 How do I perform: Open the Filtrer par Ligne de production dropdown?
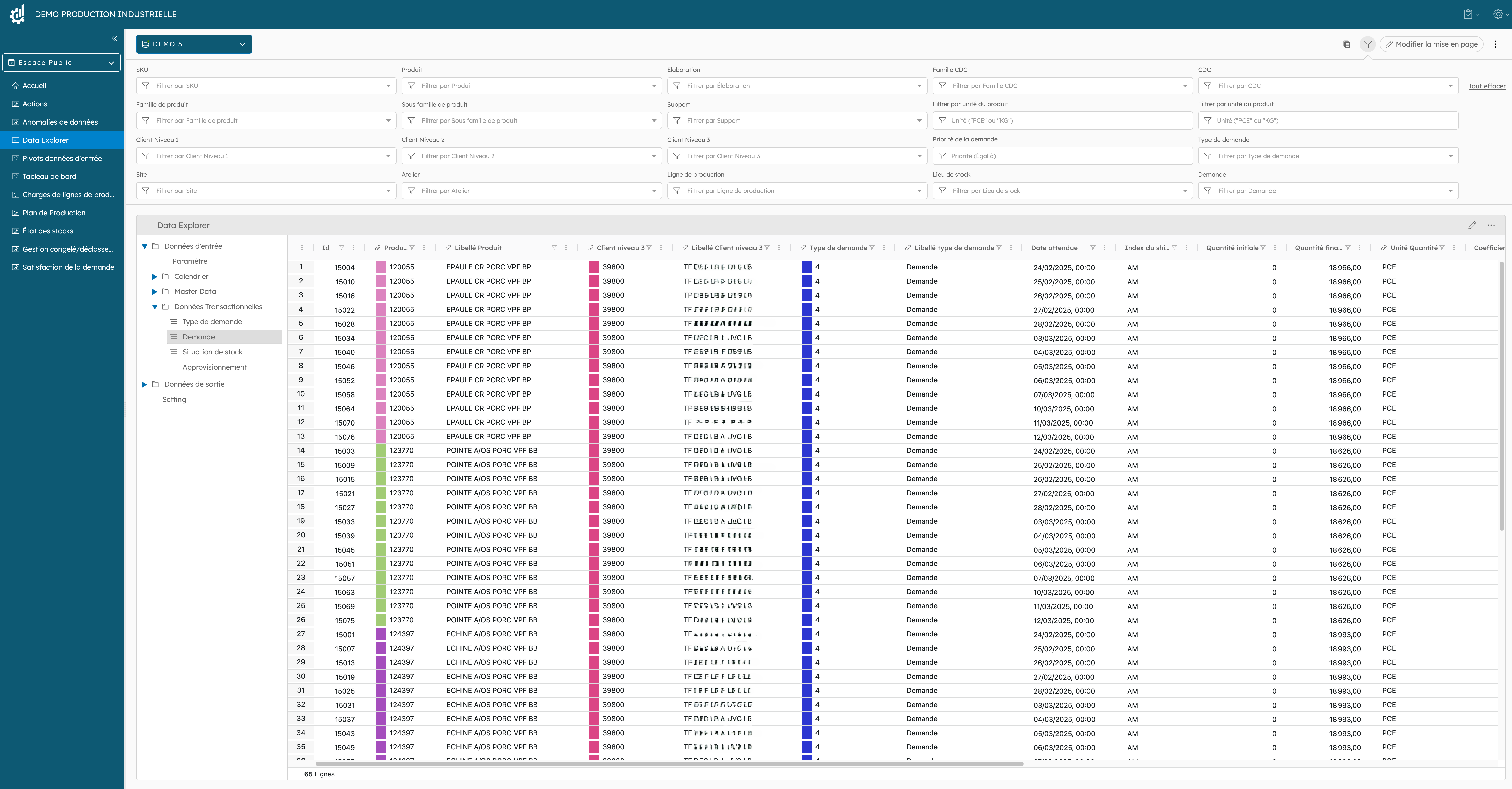[x=797, y=191]
